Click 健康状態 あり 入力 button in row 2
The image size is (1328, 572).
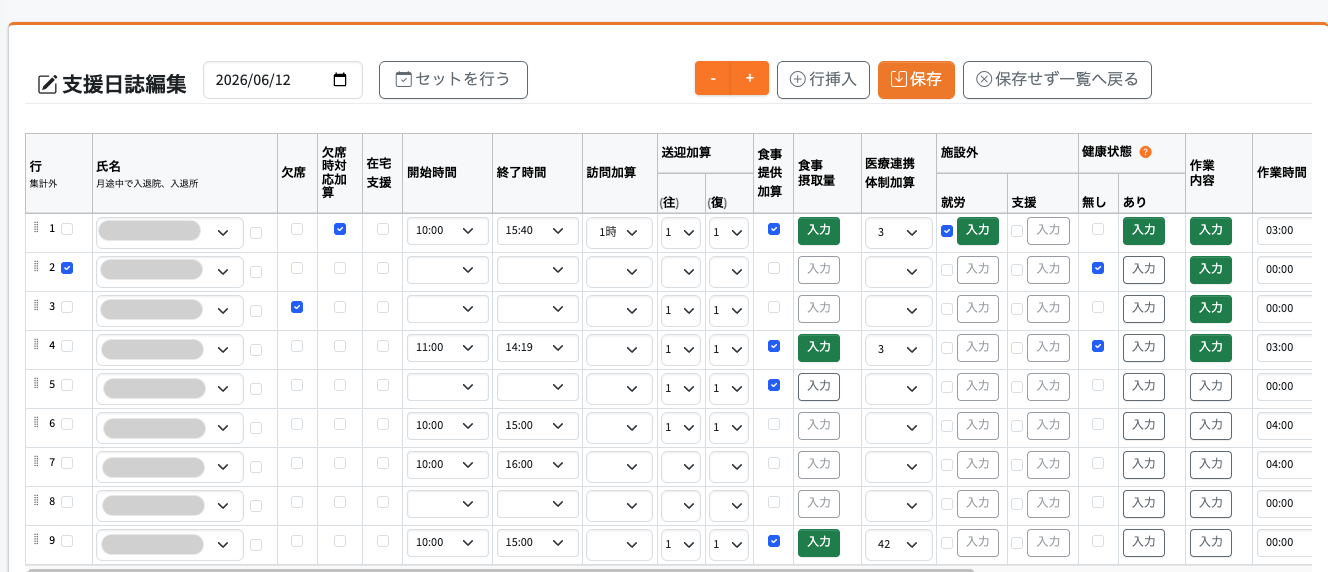point(1144,269)
